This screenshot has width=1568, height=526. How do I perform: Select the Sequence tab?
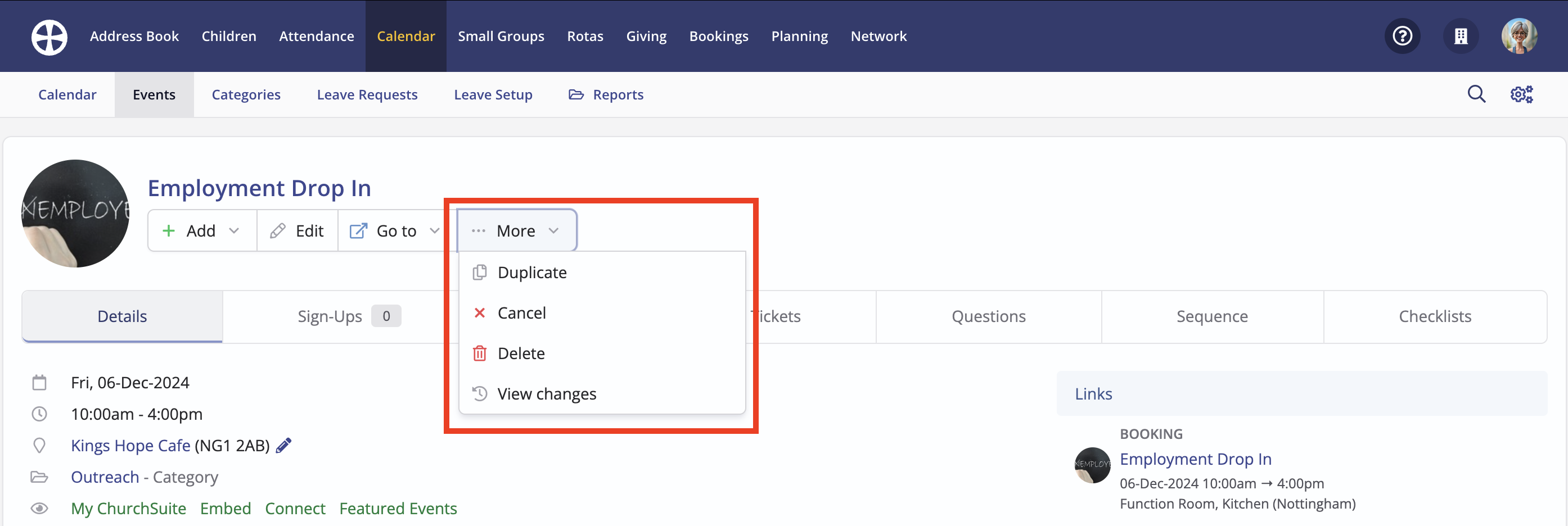pyautogui.click(x=1212, y=316)
